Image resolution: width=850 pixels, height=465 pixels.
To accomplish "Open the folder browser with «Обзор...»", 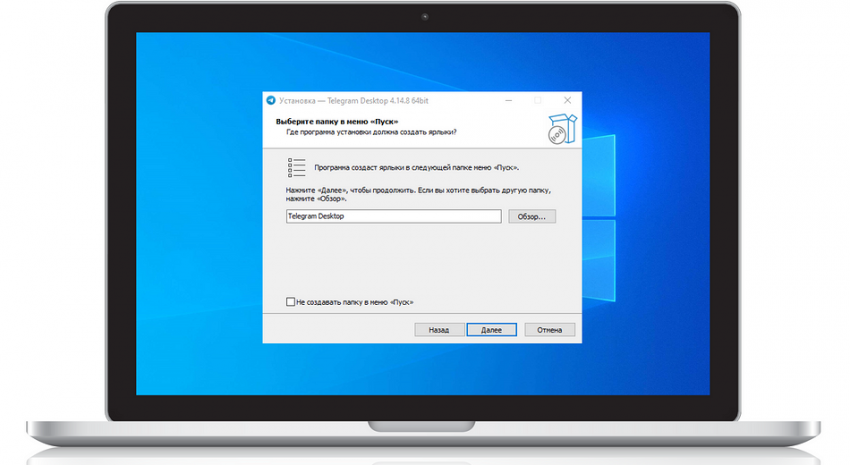I will (531, 216).
